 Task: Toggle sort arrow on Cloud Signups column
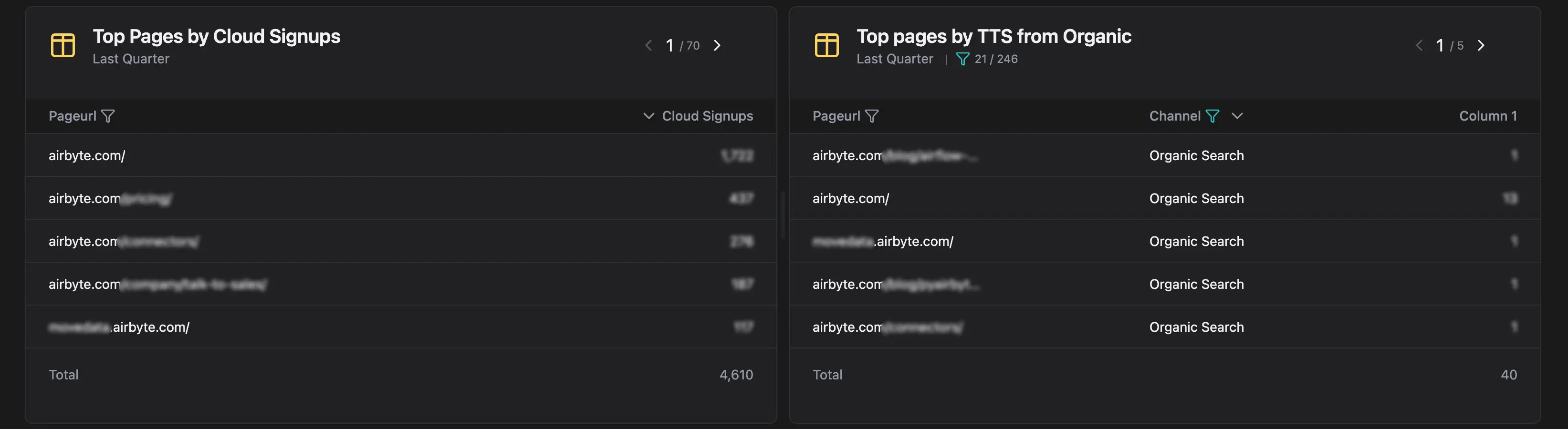tap(649, 116)
